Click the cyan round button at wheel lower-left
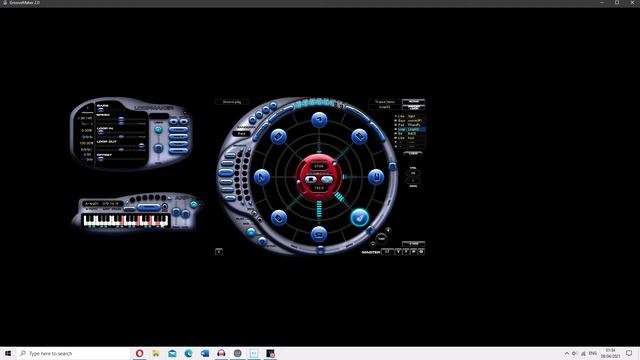640x360 pixels. tap(251, 232)
